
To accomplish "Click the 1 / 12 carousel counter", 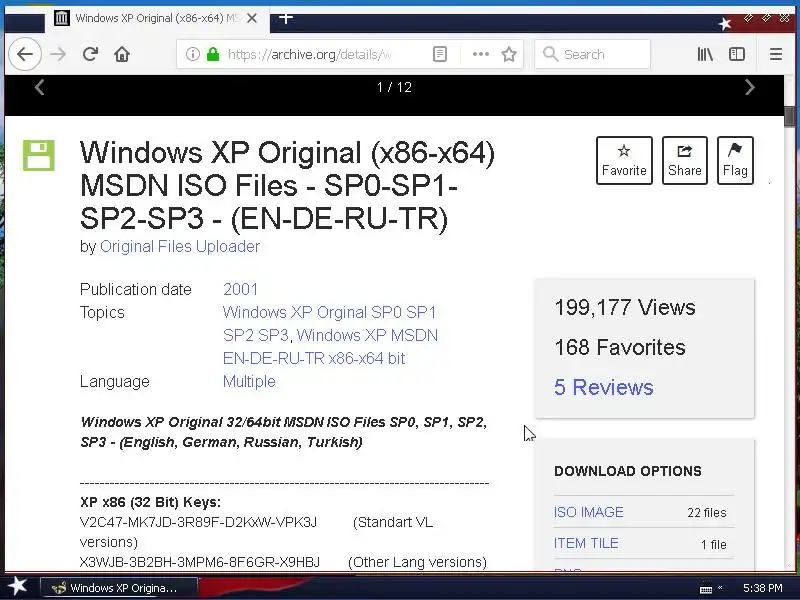I will click(x=394, y=87).
